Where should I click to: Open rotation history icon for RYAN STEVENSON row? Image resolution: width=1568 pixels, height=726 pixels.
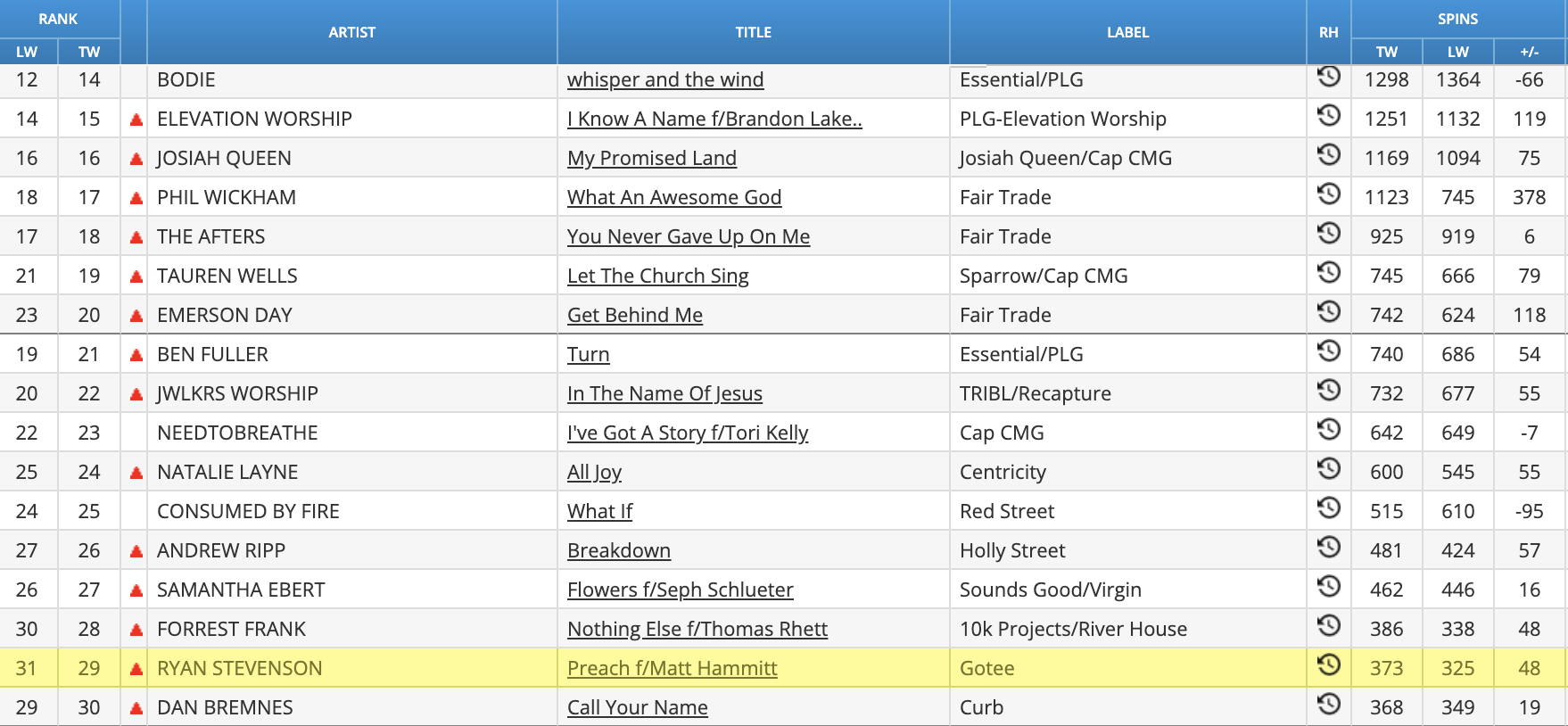point(1329,665)
